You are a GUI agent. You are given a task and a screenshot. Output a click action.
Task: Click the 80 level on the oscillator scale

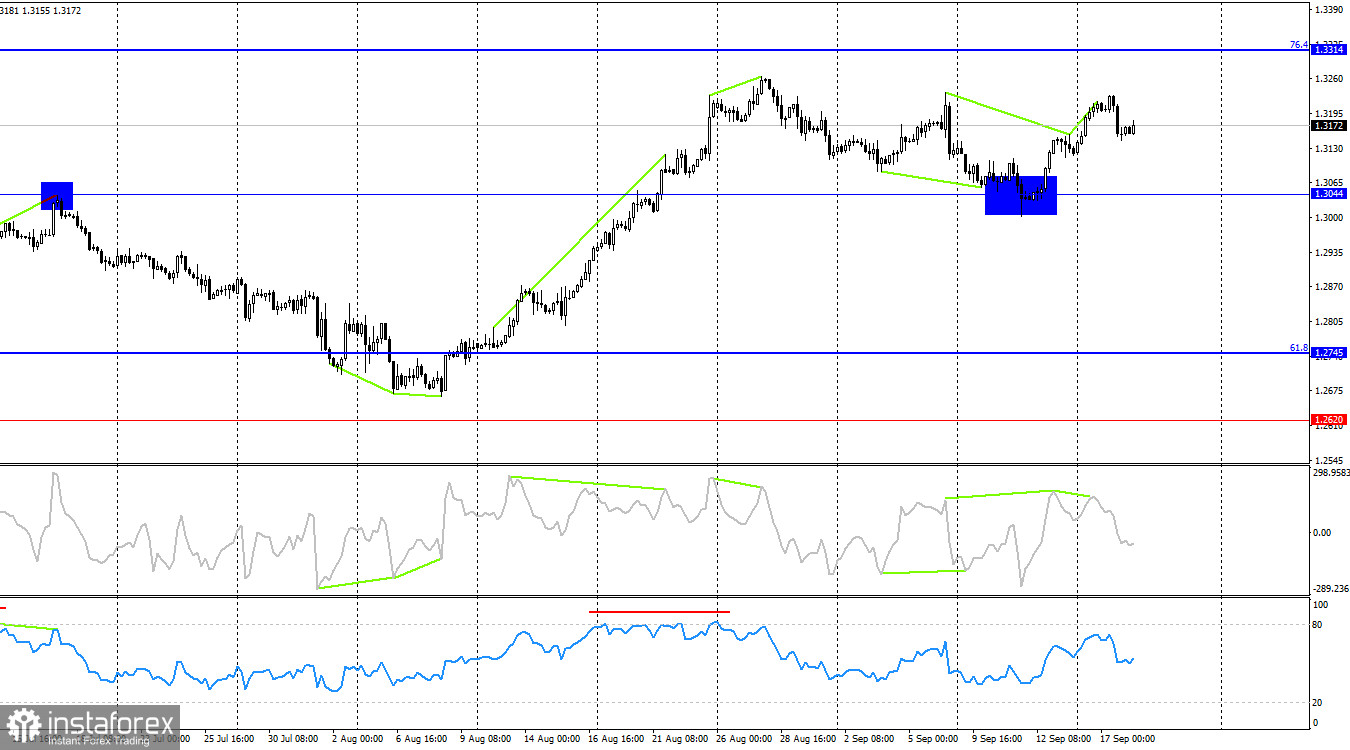coord(1318,625)
